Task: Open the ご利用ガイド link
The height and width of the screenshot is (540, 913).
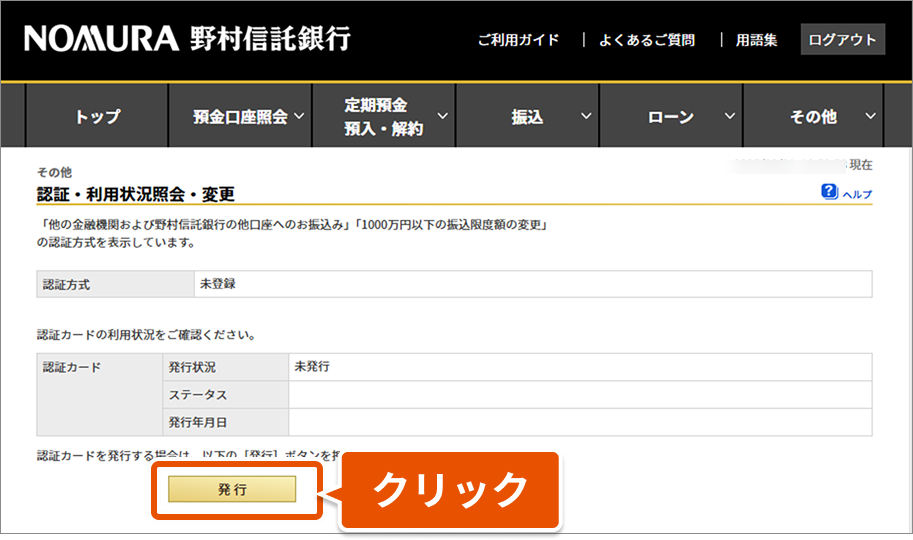Action: (517, 40)
